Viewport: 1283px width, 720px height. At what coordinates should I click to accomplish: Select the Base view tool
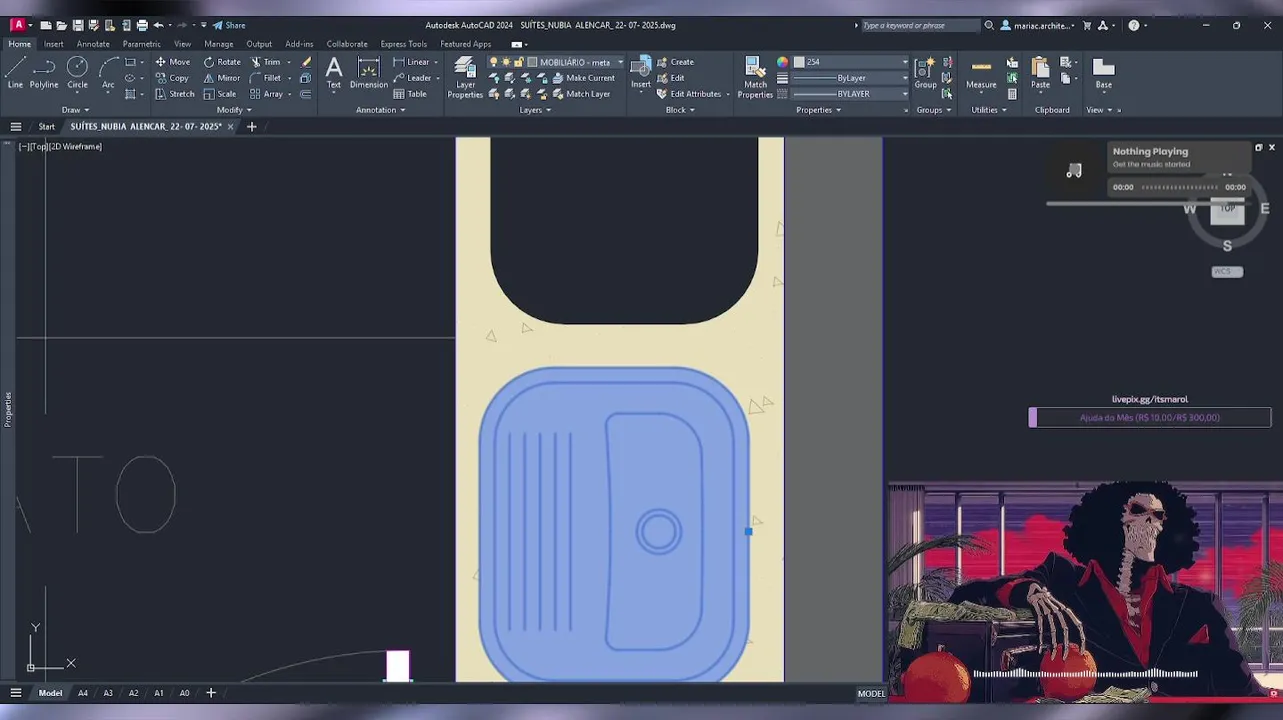coord(1103,73)
